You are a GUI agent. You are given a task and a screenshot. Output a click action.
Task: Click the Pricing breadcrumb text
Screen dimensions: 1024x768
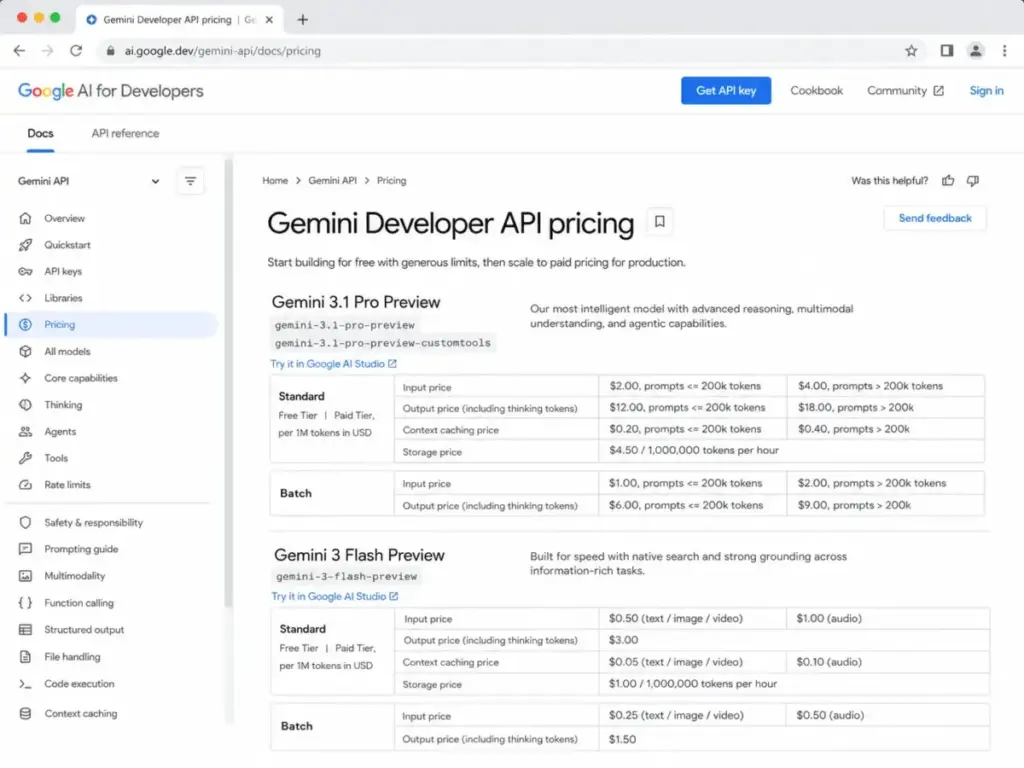tap(391, 180)
